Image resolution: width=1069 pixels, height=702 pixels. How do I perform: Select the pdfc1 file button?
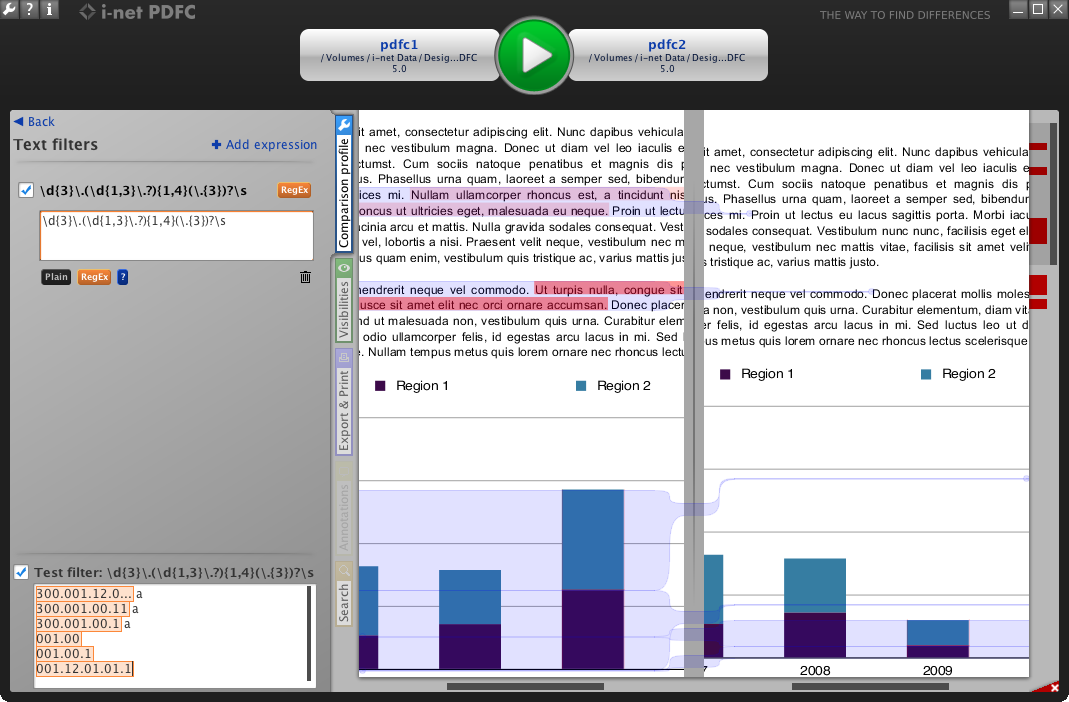tap(400, 55)
